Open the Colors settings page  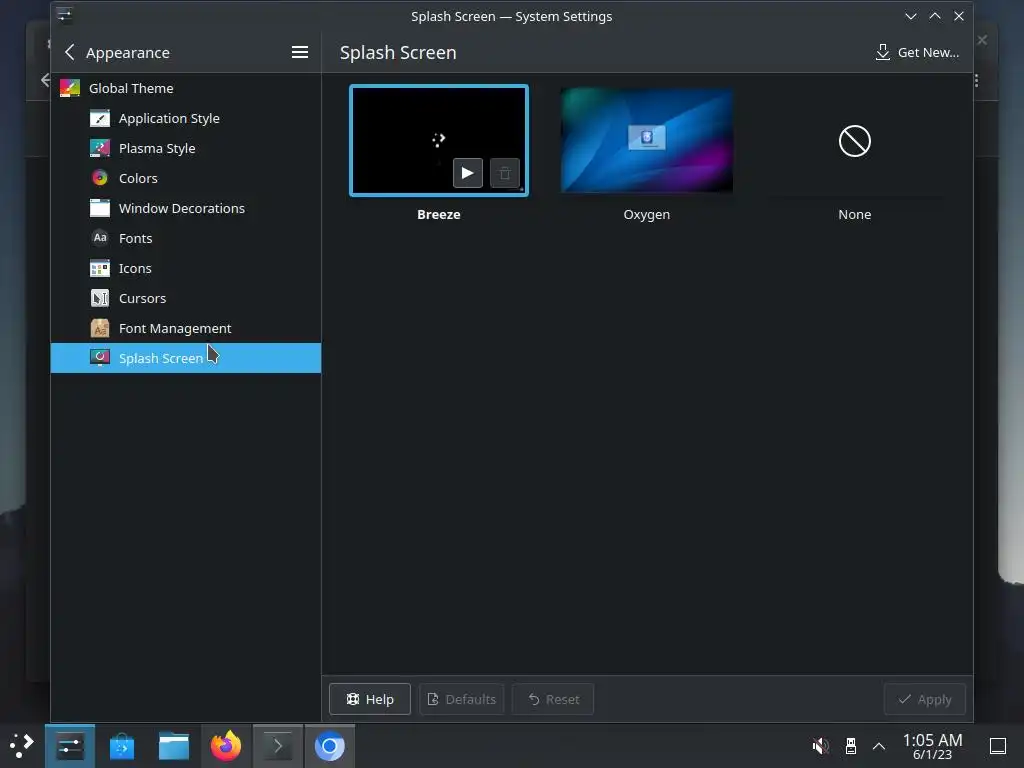click(185, 178)
